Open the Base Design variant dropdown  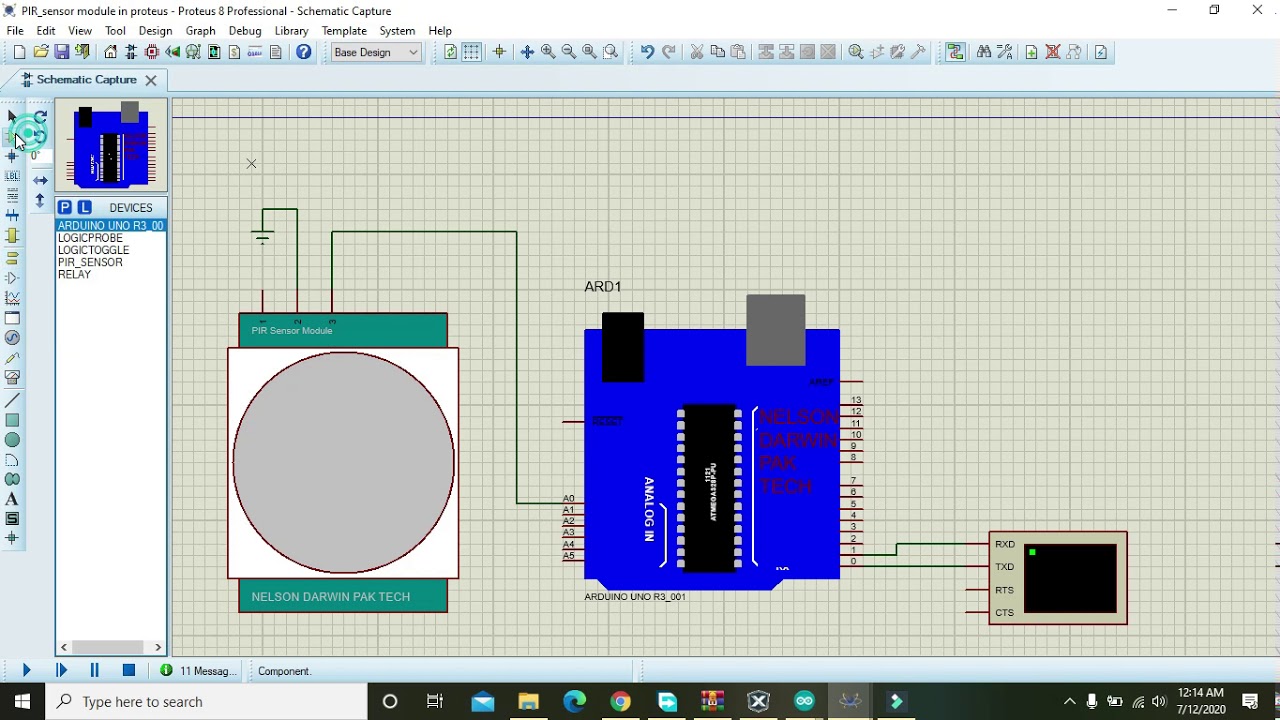(x=376, y=52)
